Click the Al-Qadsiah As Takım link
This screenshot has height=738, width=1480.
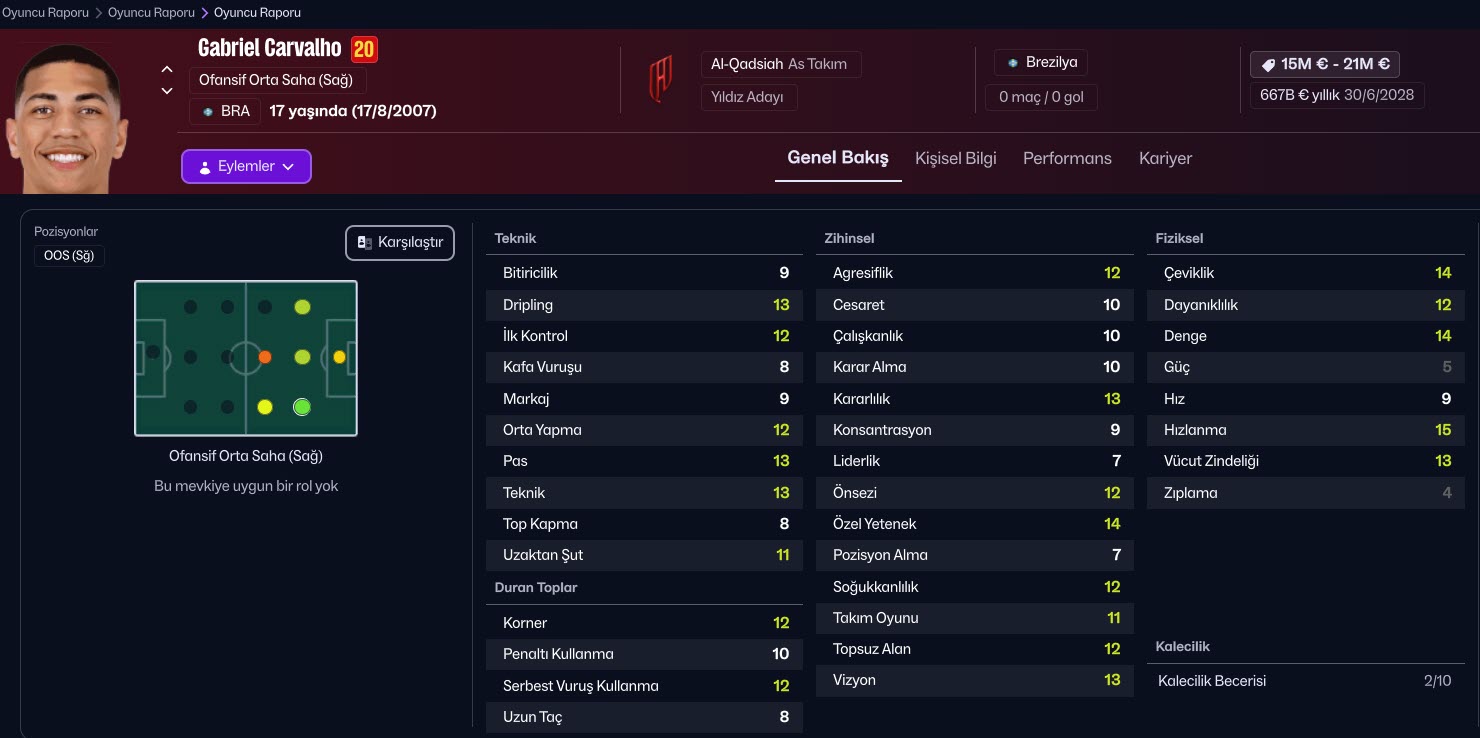pyautogui.click(x=779, y=64)
